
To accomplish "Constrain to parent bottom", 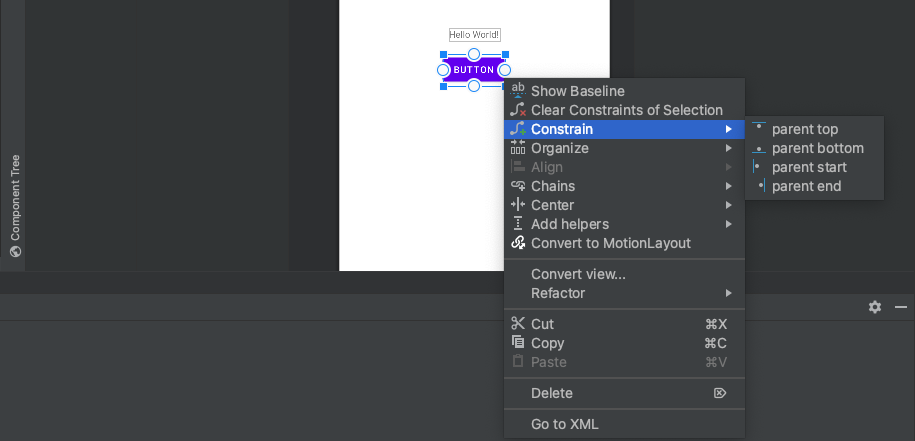I will pyautogui.click(x=815, y=148).
